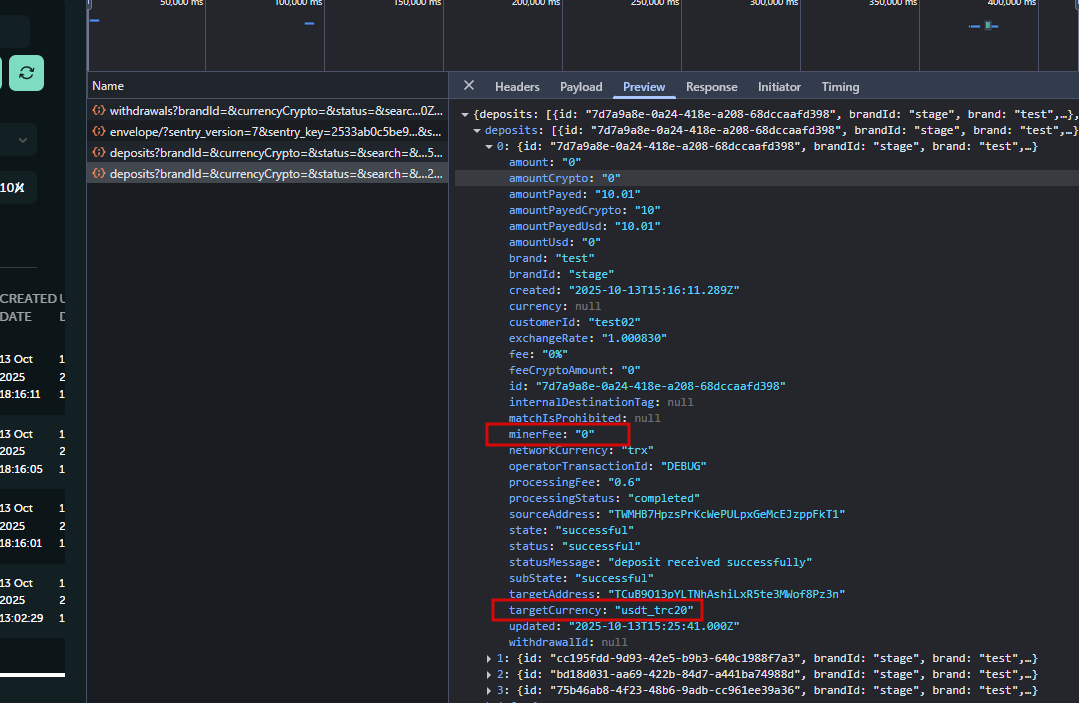Switch to the Headers tab
Image resolution: width=1079 pixels, height=703 pixels.
pos(517,87)
